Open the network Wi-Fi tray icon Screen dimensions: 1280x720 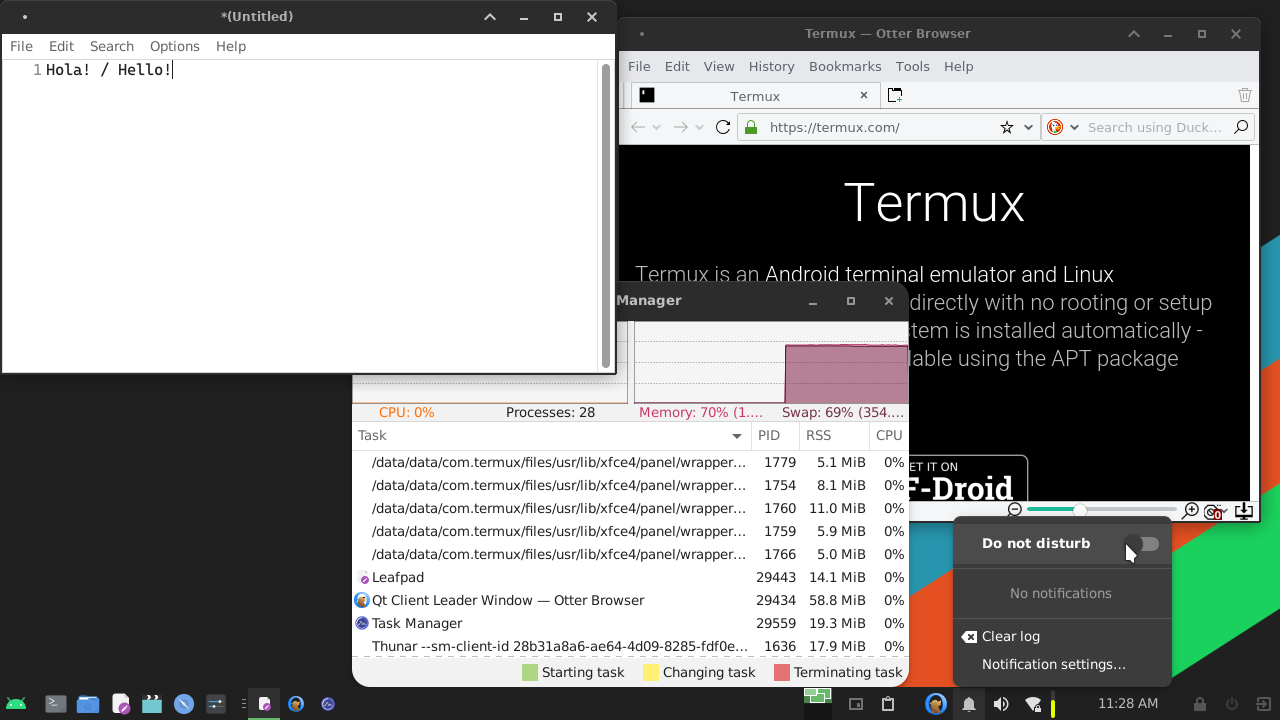(1034, 704)
